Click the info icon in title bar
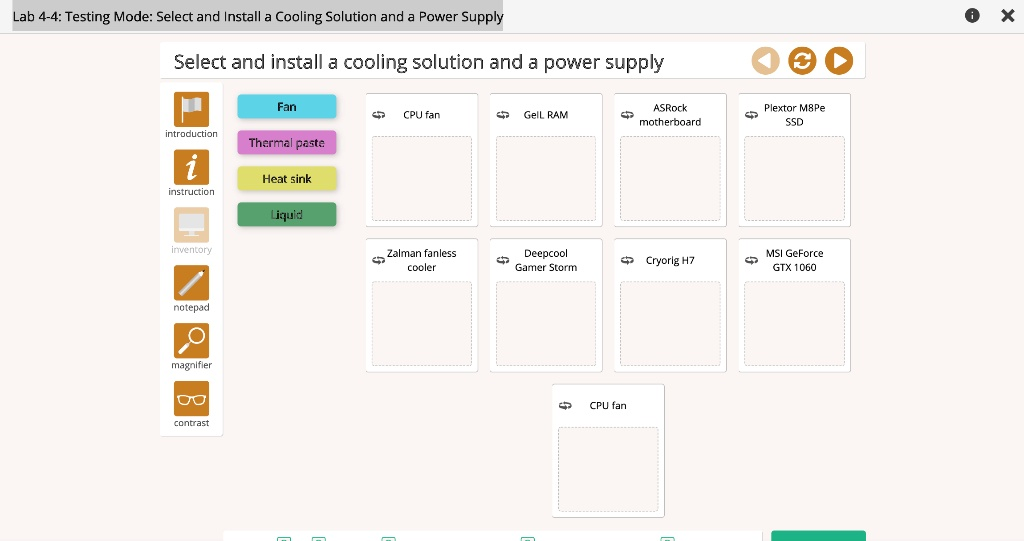 tap(972, 16)
